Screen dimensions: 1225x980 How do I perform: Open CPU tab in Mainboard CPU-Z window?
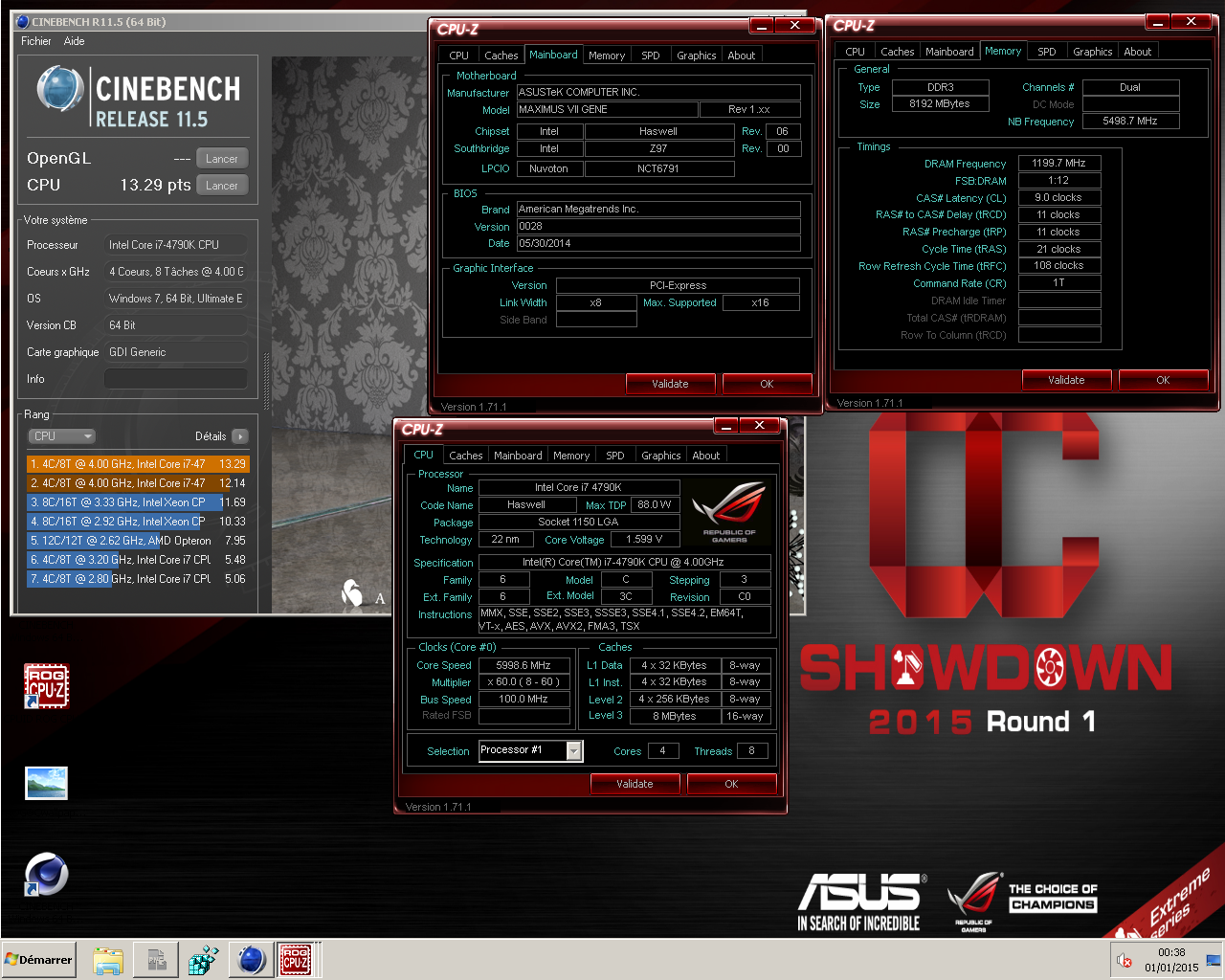point(459,56)
